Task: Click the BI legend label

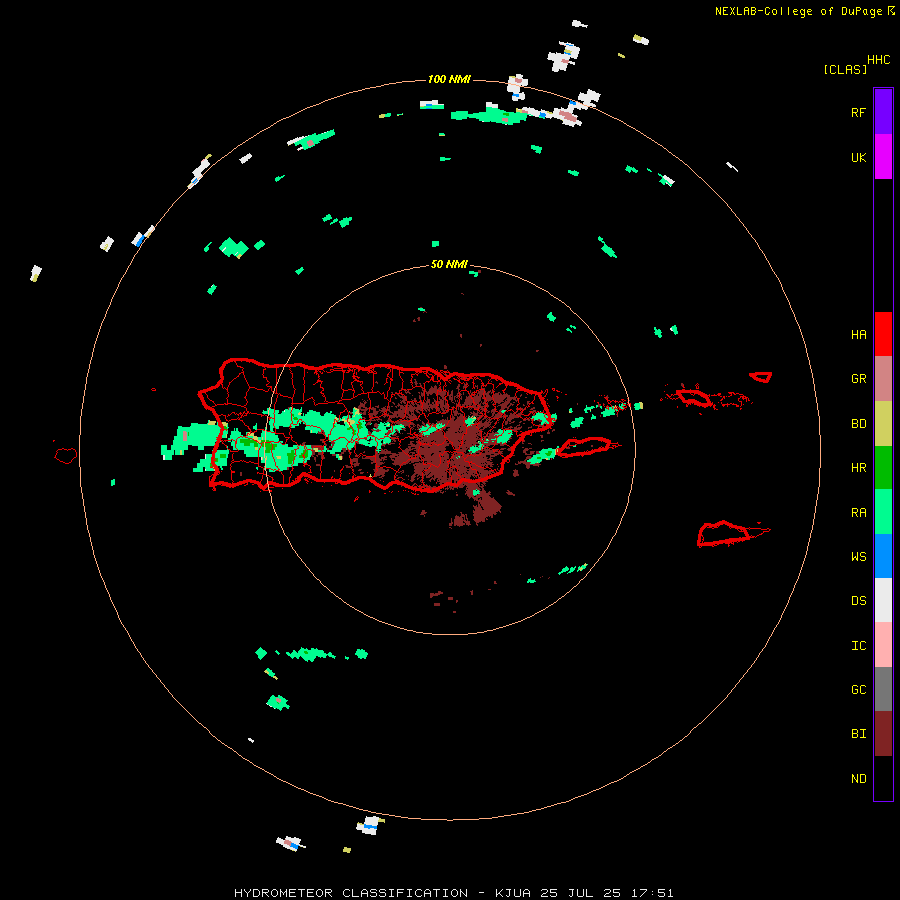Action: (858, 734)
